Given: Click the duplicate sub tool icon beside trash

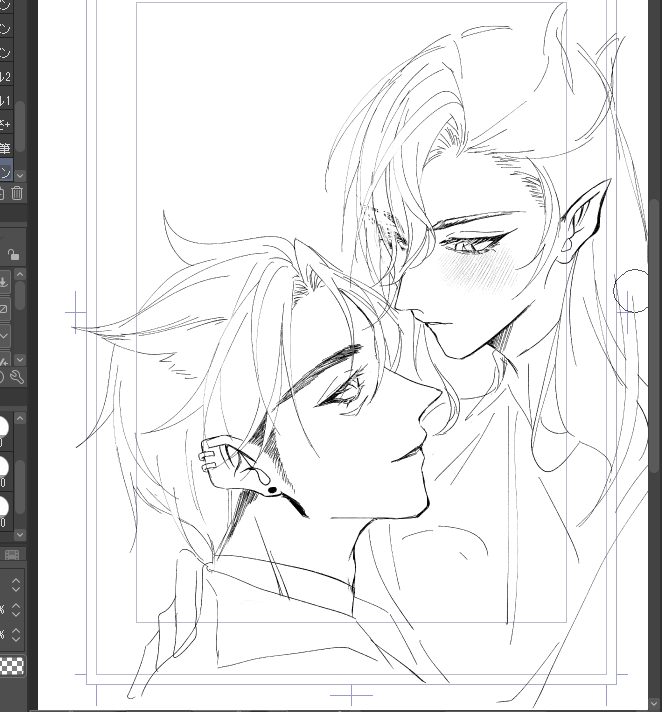Looking at the screenshot, I should point(3,193).
